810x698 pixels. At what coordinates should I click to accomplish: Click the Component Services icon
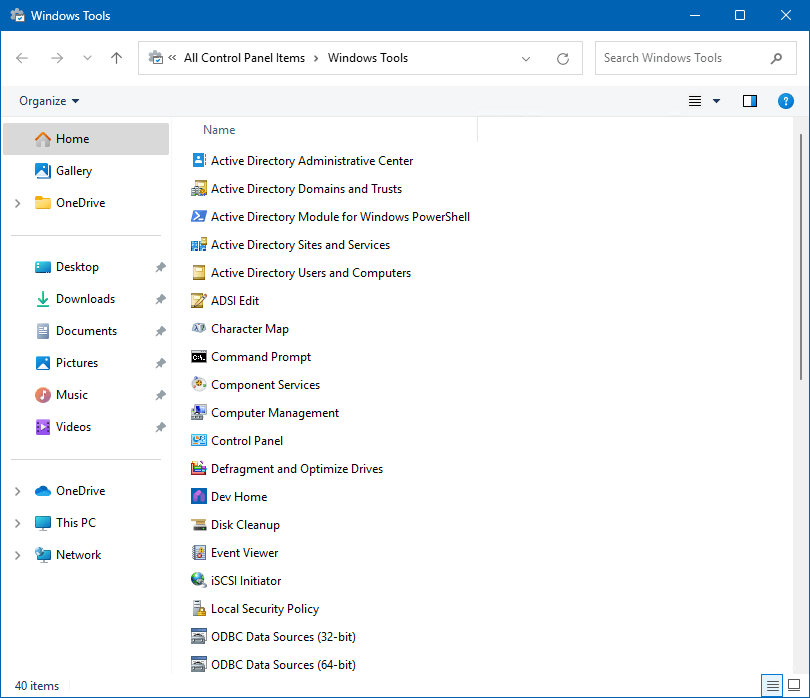click(x=199, y=385)
